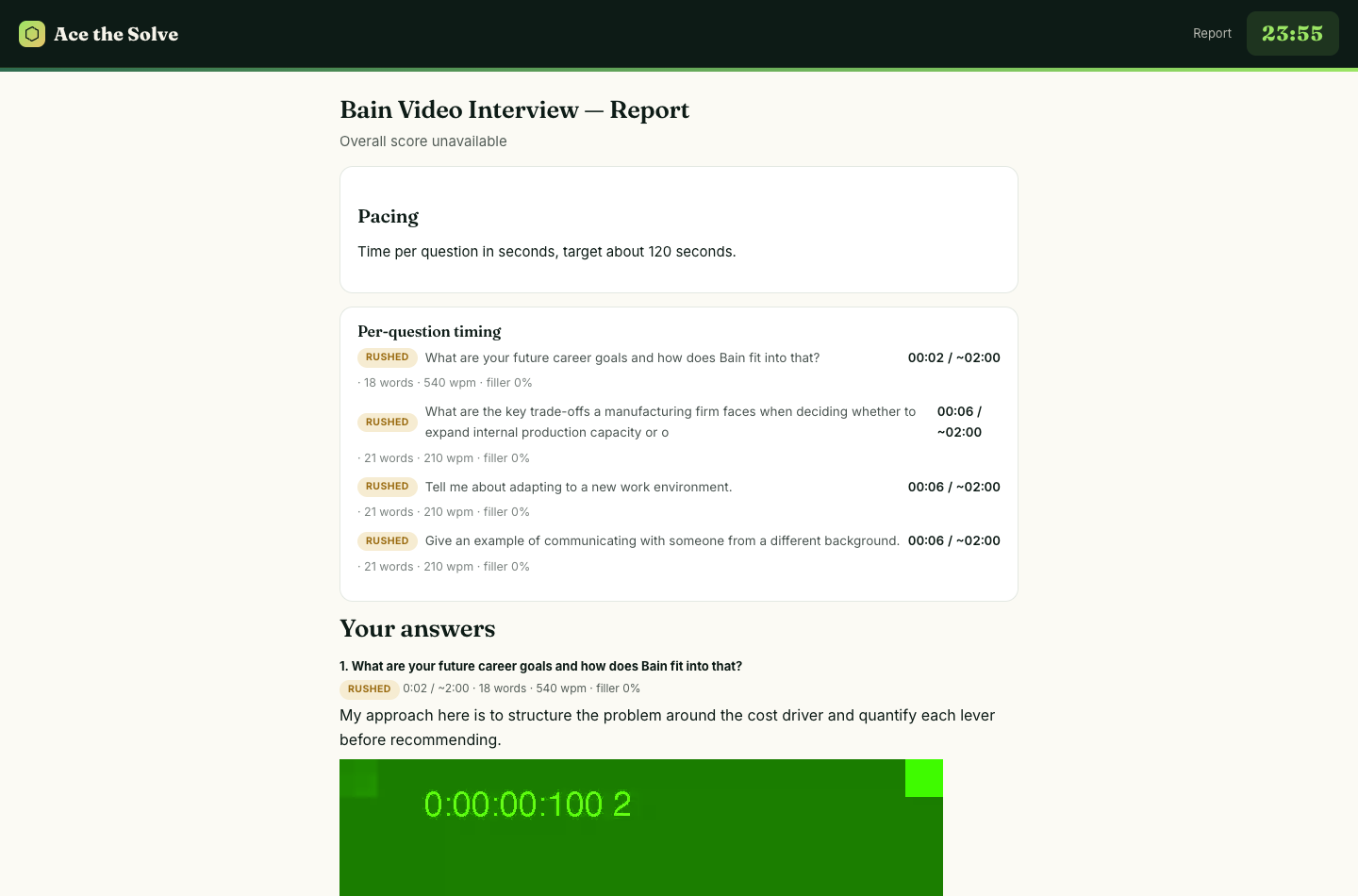Click the 'Your answers' heading
This screenshot has height=896, width=1358.
point(418,629)
